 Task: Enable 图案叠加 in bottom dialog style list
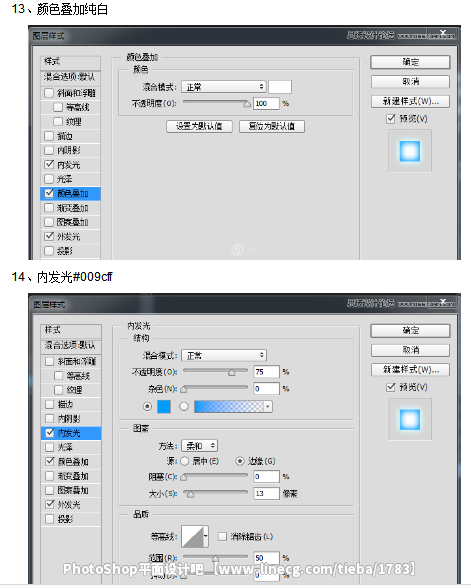pos(50,490)
